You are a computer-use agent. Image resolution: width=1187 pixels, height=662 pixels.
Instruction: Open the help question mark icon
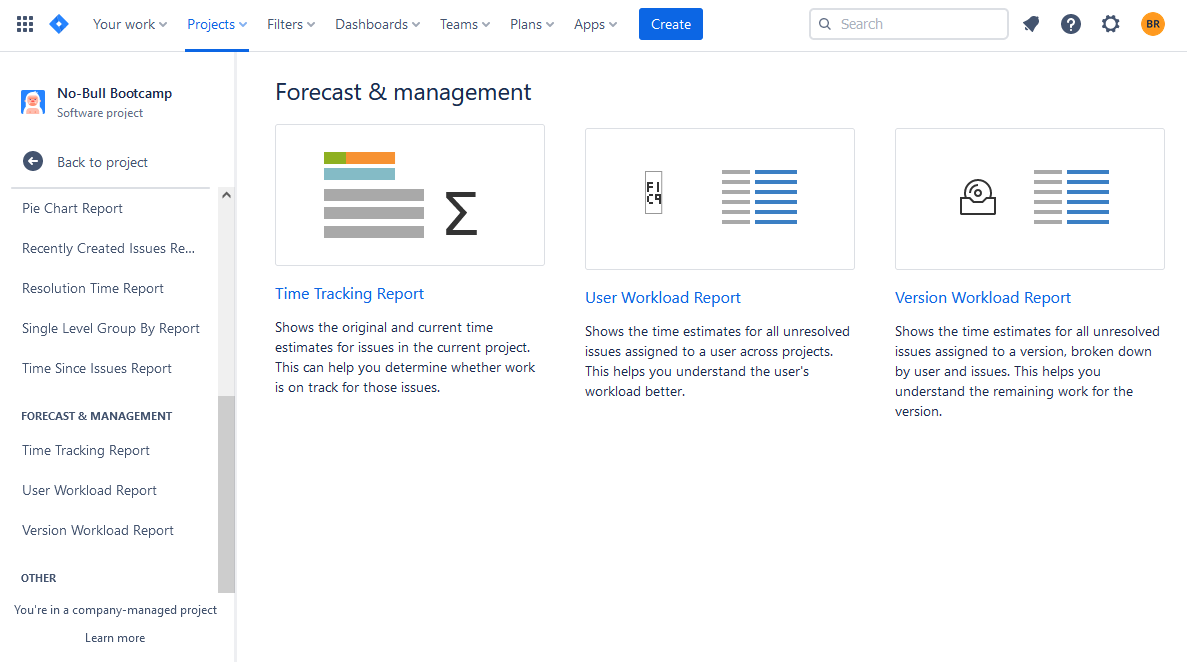pos(1070,23)
